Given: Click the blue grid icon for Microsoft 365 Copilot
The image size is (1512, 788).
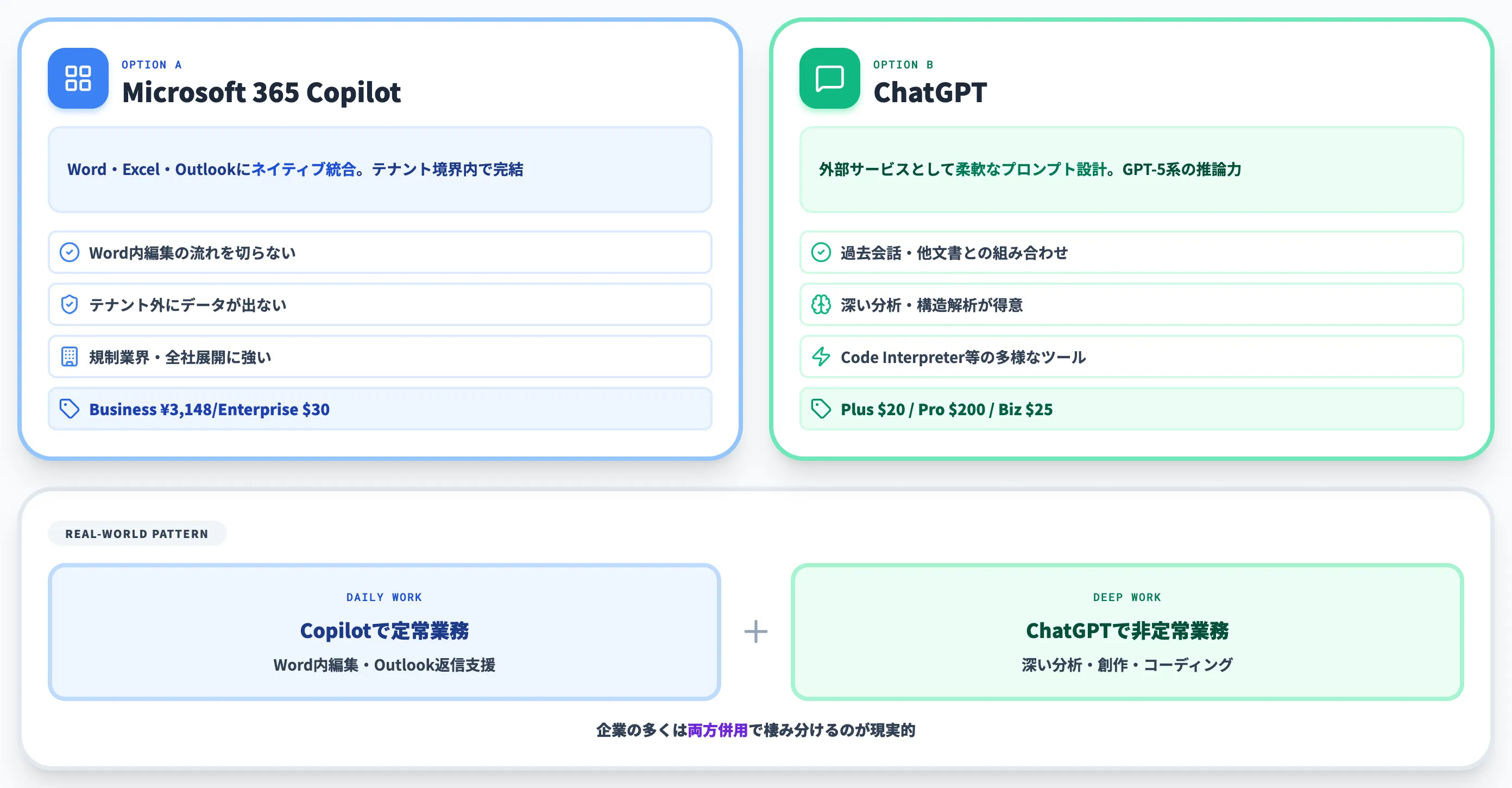Looking at the screenshot, I should coord(78,78).
